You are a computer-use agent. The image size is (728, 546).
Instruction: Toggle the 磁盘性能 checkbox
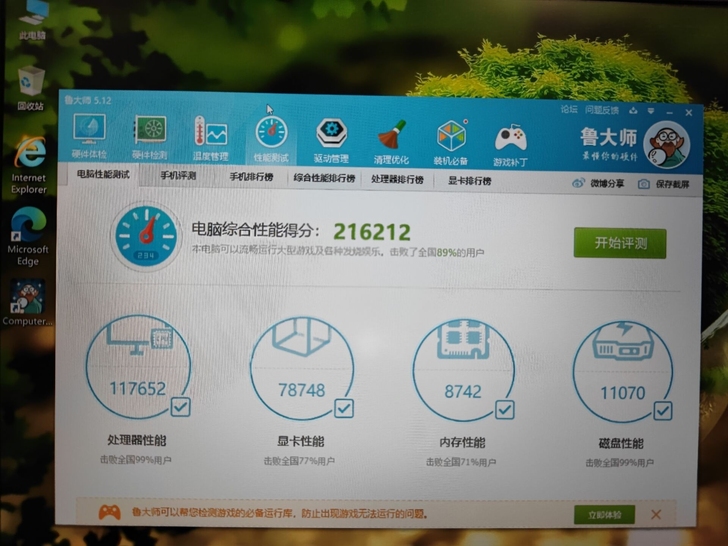click(663, 411)
